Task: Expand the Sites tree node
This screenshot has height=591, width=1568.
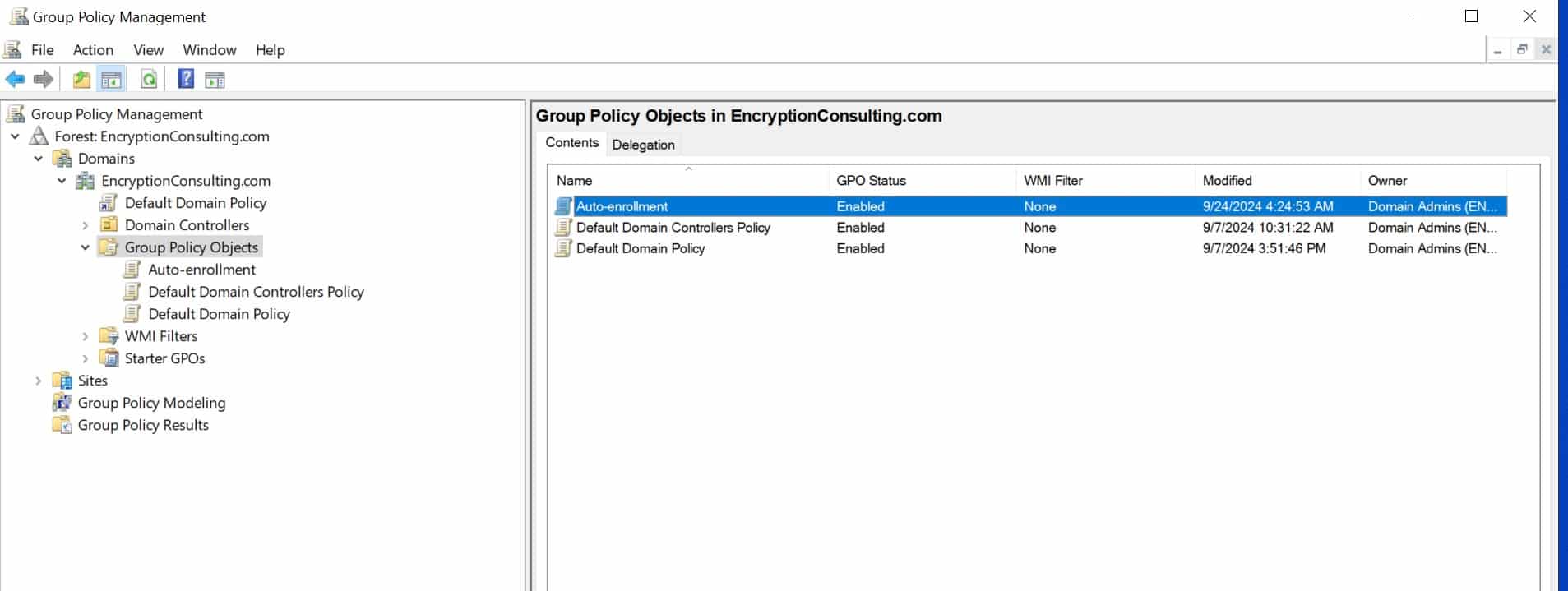Action: coord(38,381)
